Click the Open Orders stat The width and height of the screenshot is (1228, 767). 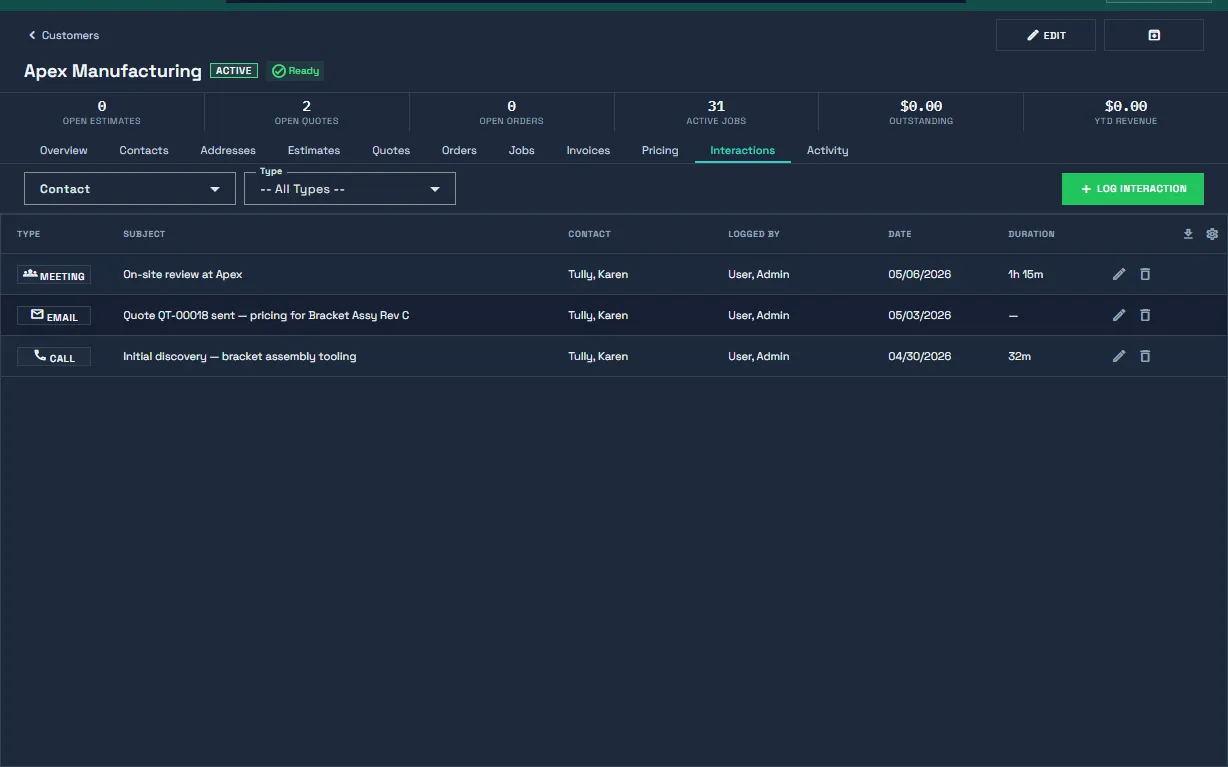pos(512,112)
